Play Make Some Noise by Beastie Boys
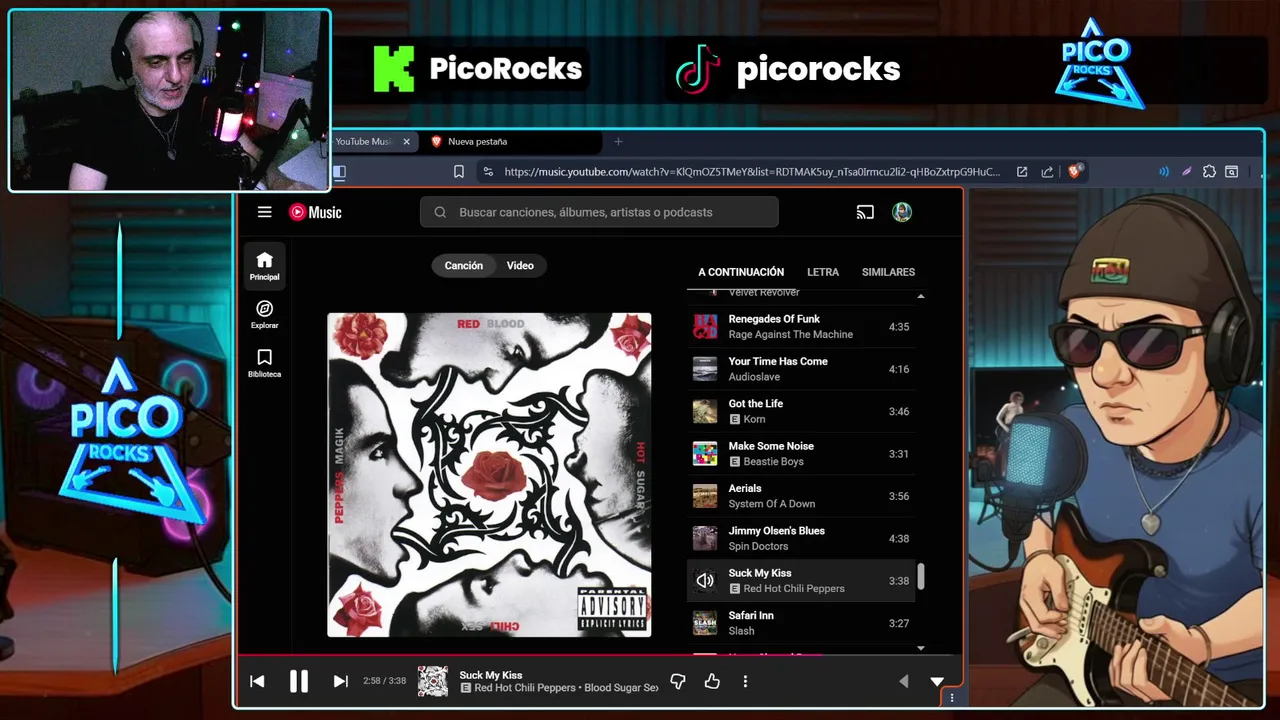 tap(801, 453)
